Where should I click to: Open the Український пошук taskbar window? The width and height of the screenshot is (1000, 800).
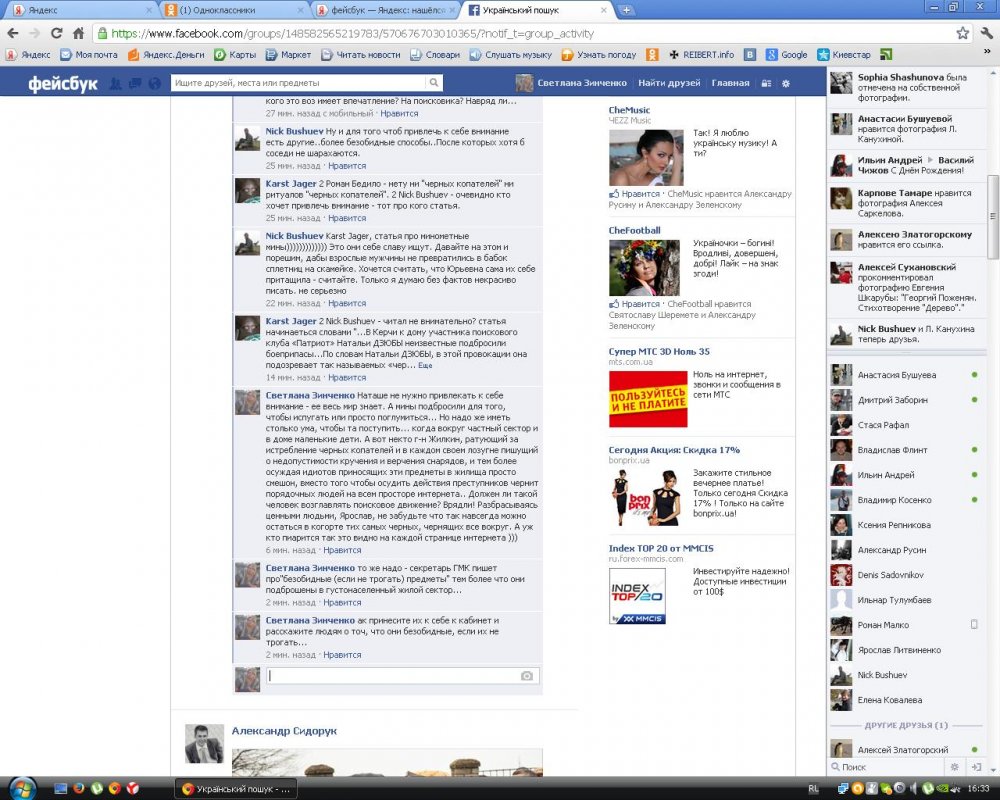(235, 789)
